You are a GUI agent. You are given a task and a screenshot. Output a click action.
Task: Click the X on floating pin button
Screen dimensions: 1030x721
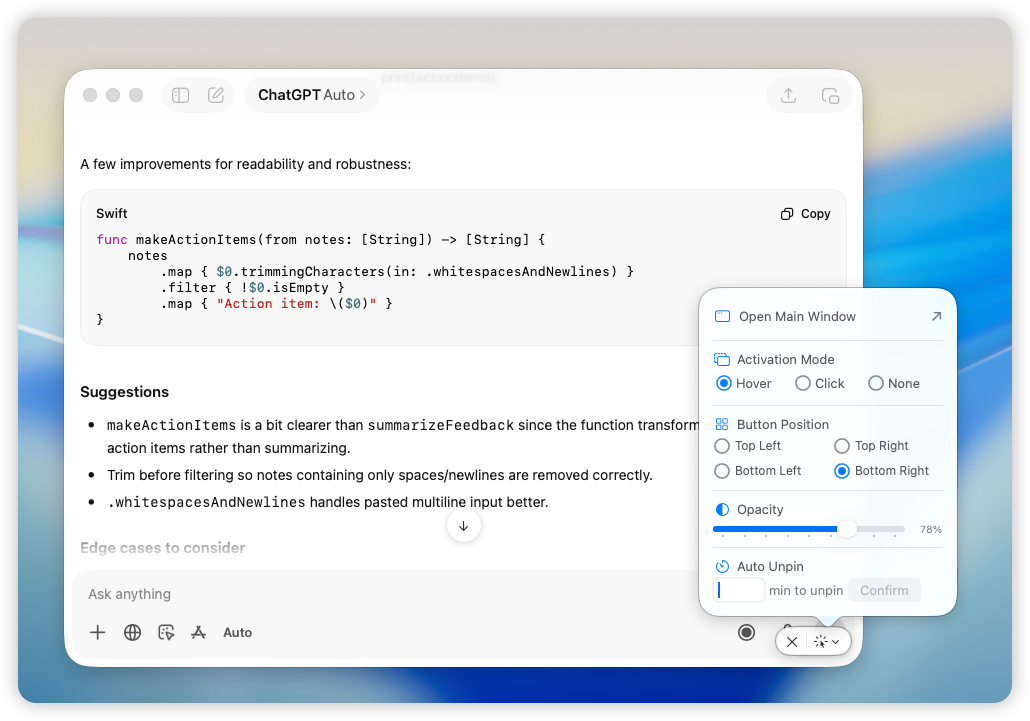click(x=792, y=642)
